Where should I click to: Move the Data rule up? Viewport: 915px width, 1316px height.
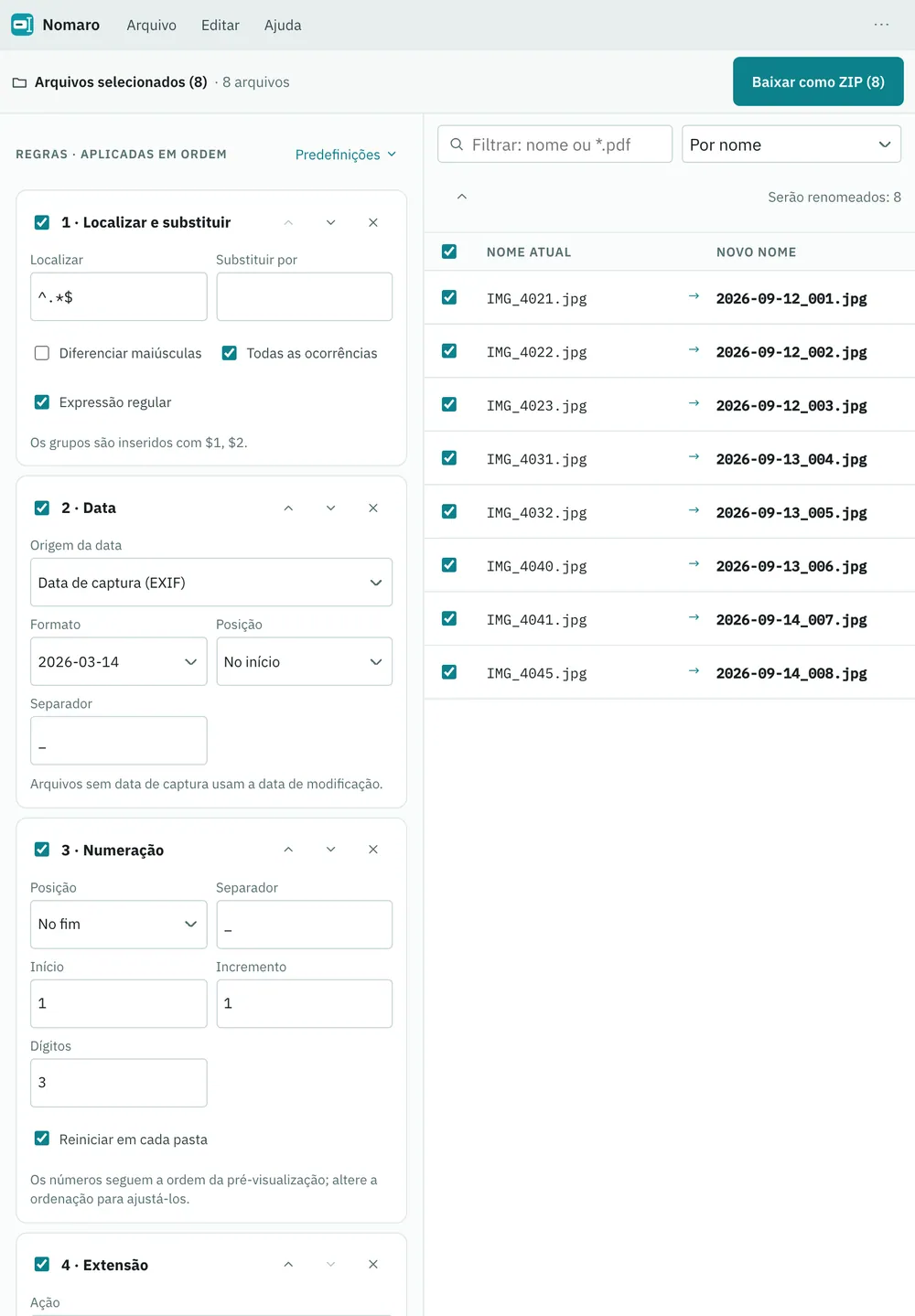pyautogui.click(x=288, y=508)
